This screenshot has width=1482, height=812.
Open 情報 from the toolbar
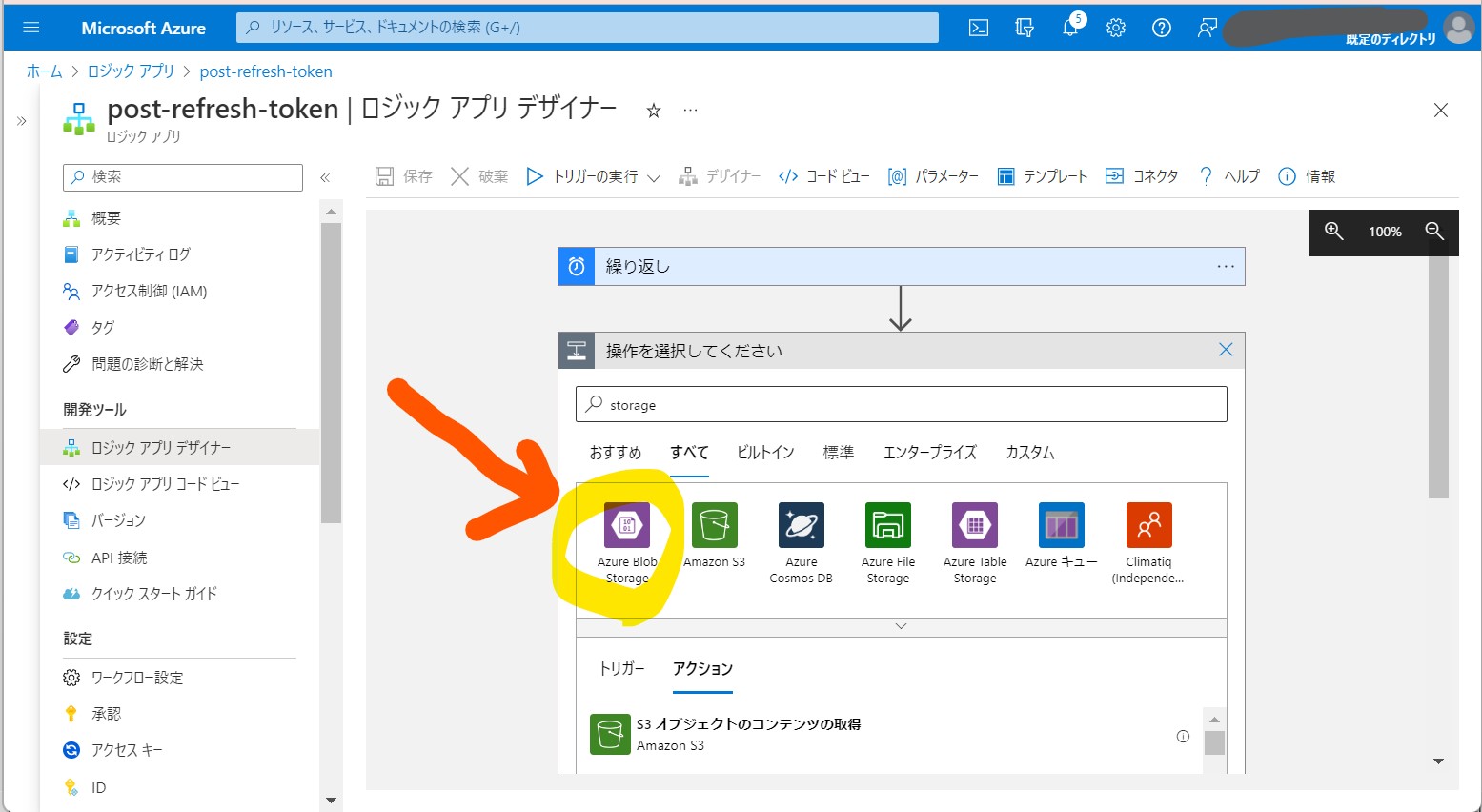pyautogui.click(x=1307, y=176)
